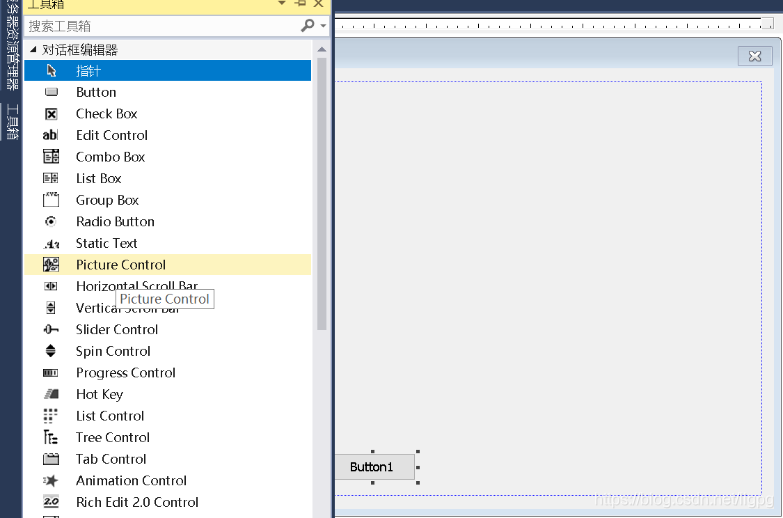Click the 'Hot Key' label

(99, 394)
